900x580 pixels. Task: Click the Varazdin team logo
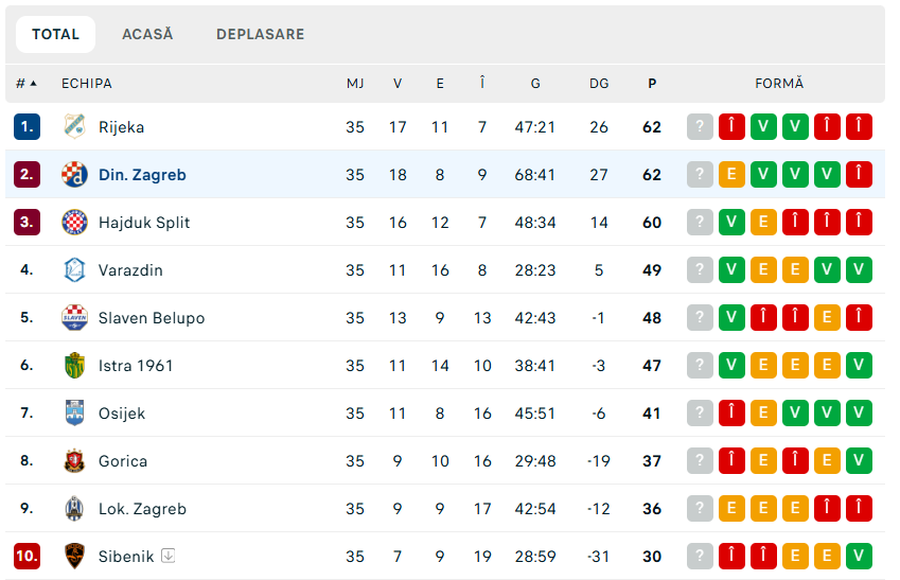(75, 270)
